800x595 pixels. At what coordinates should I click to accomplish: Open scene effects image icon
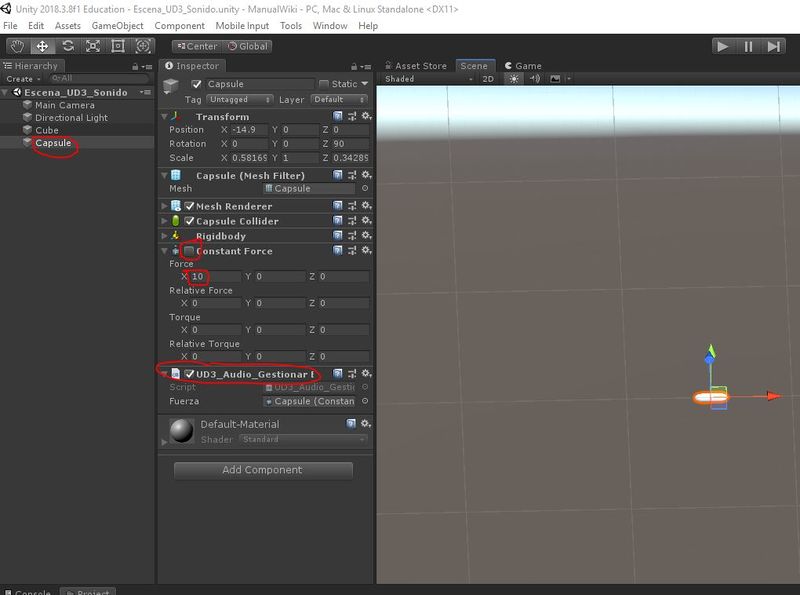(555, 79)
